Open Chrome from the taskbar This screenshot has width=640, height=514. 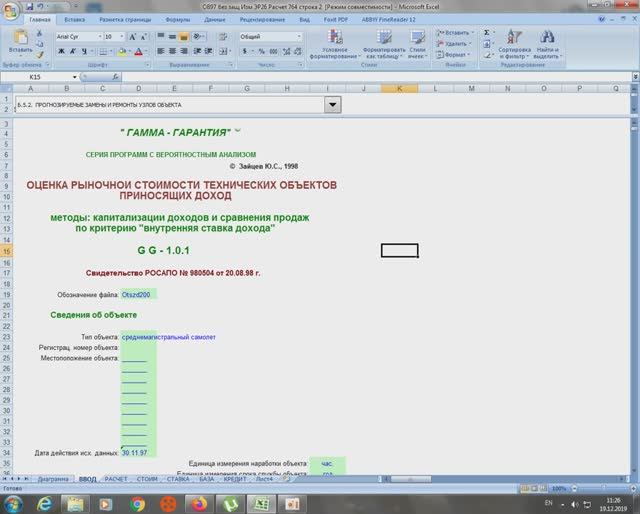138,504
